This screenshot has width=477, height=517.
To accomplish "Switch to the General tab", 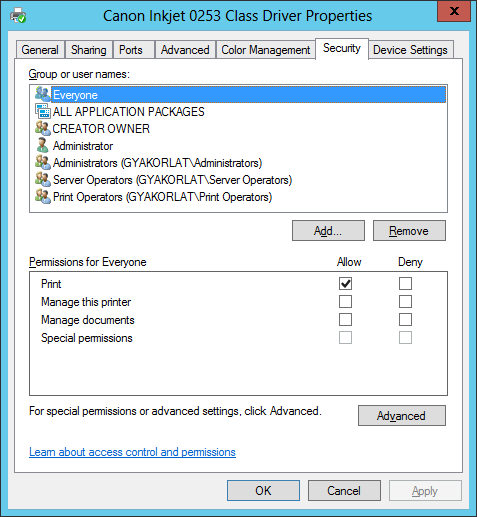I will (x=40, y=50).
